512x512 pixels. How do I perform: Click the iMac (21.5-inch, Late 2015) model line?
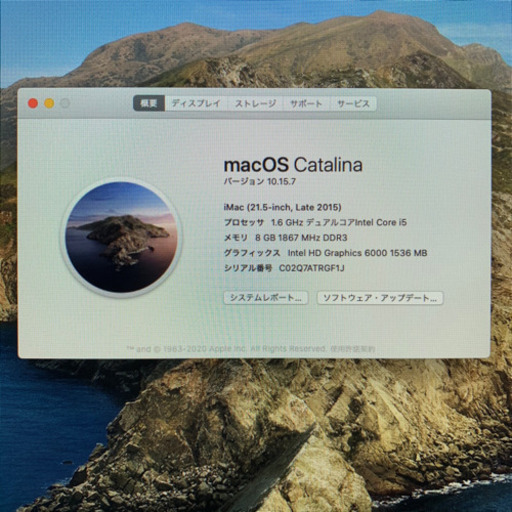click(283, 207)
